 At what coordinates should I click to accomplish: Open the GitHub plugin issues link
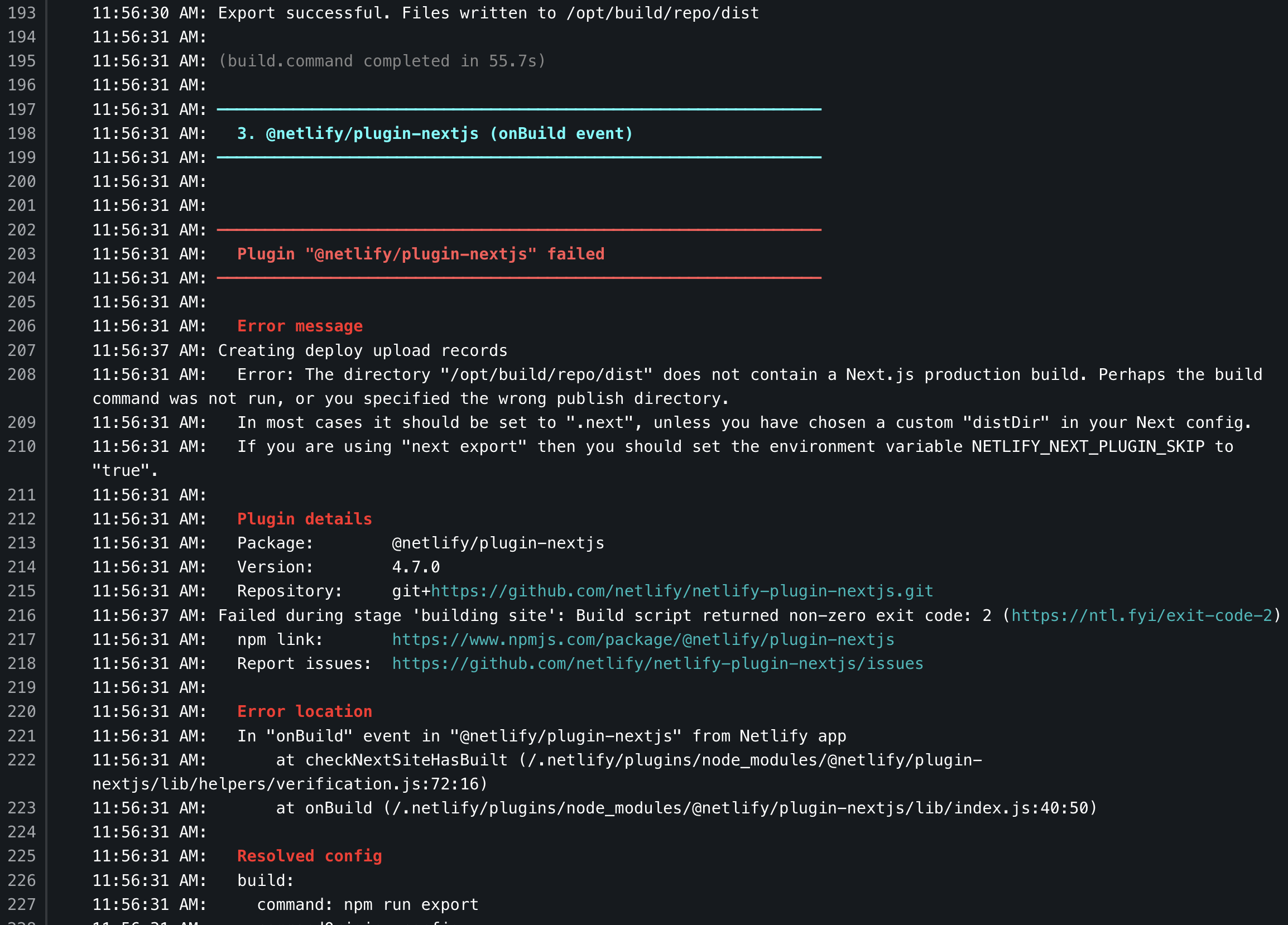[x=657, y=663]
